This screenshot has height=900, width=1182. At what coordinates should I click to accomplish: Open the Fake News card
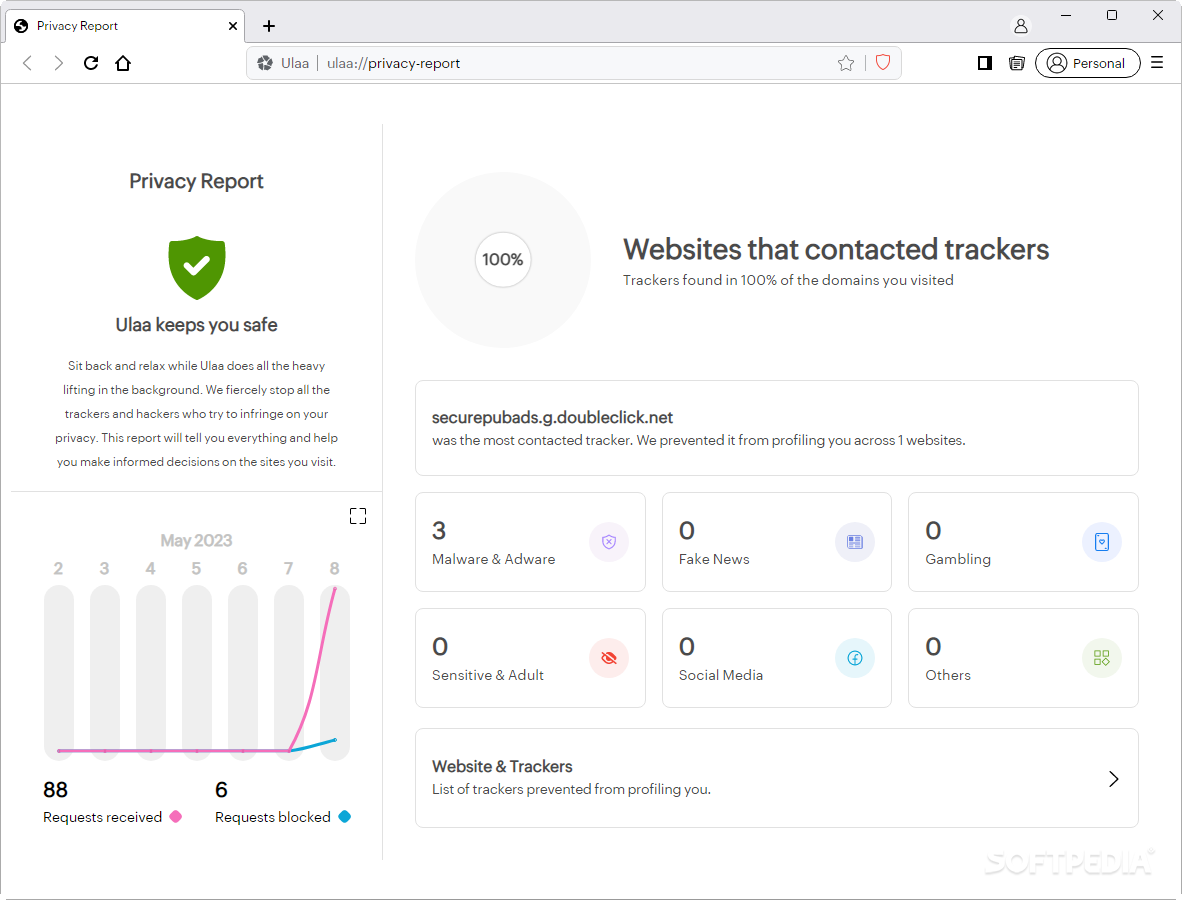pyautogui.click(x=776, y=542)
